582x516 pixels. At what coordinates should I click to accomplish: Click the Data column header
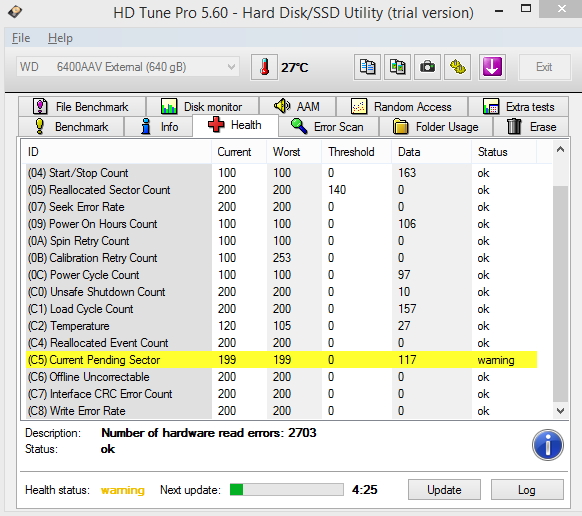[432, 152]
